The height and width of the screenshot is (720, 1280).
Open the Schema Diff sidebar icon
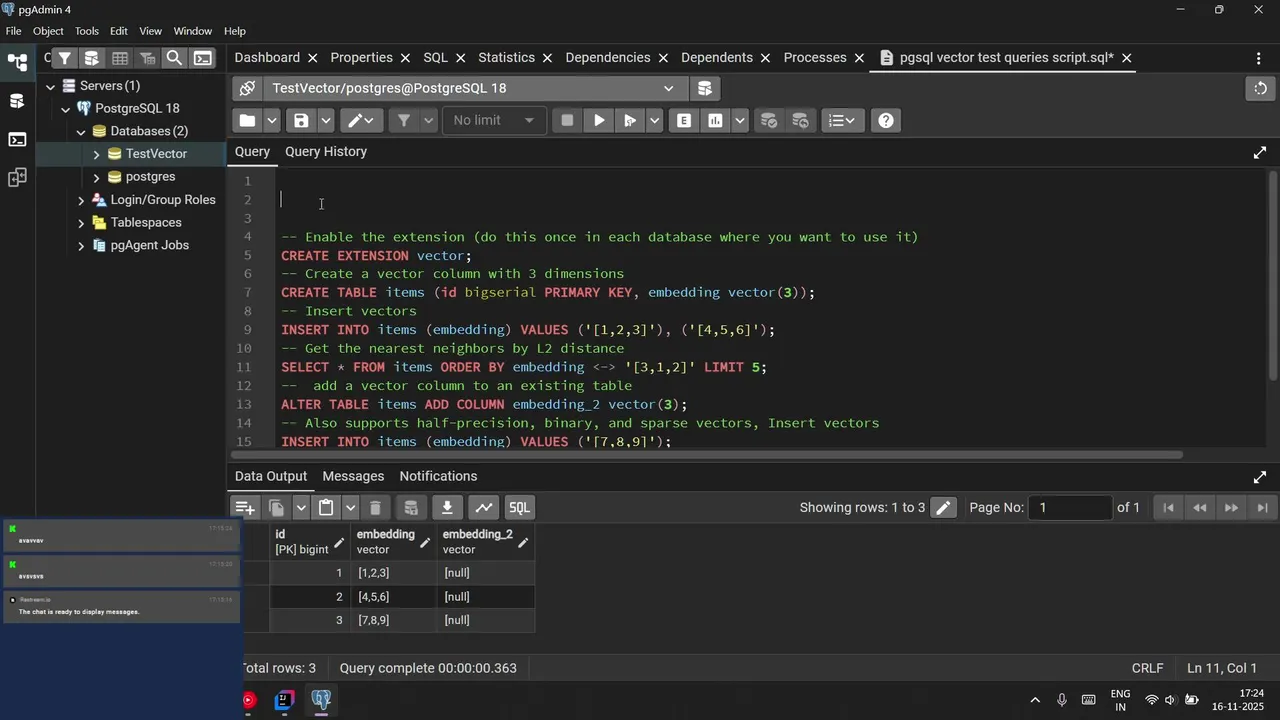click(17, 178)
